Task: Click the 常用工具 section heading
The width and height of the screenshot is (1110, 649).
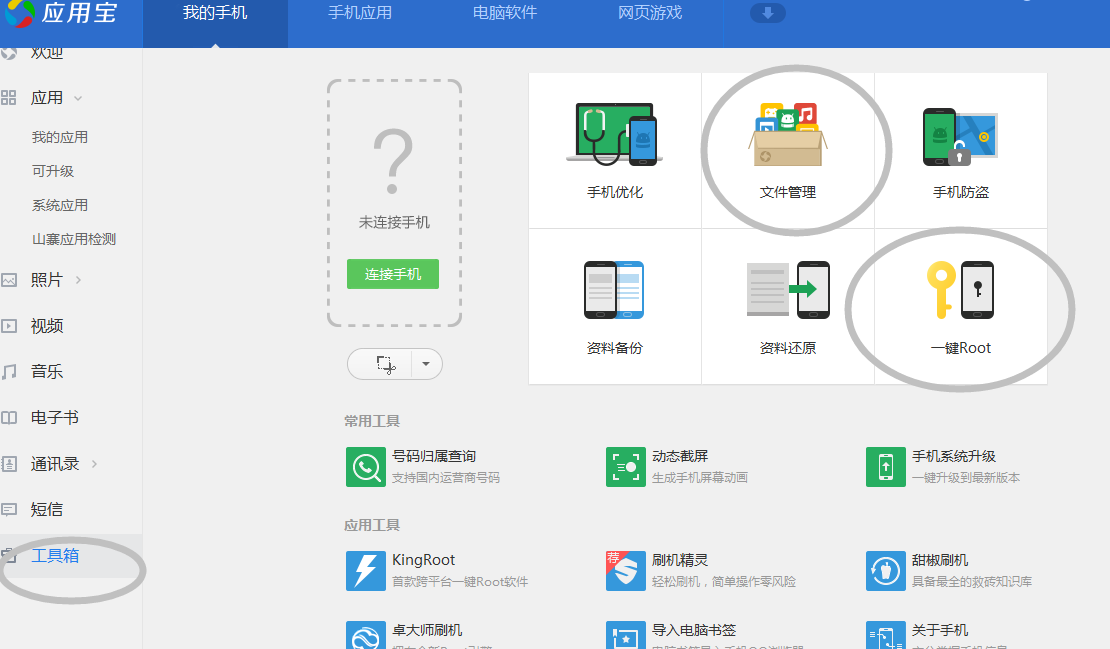Action: click(372, 421)
